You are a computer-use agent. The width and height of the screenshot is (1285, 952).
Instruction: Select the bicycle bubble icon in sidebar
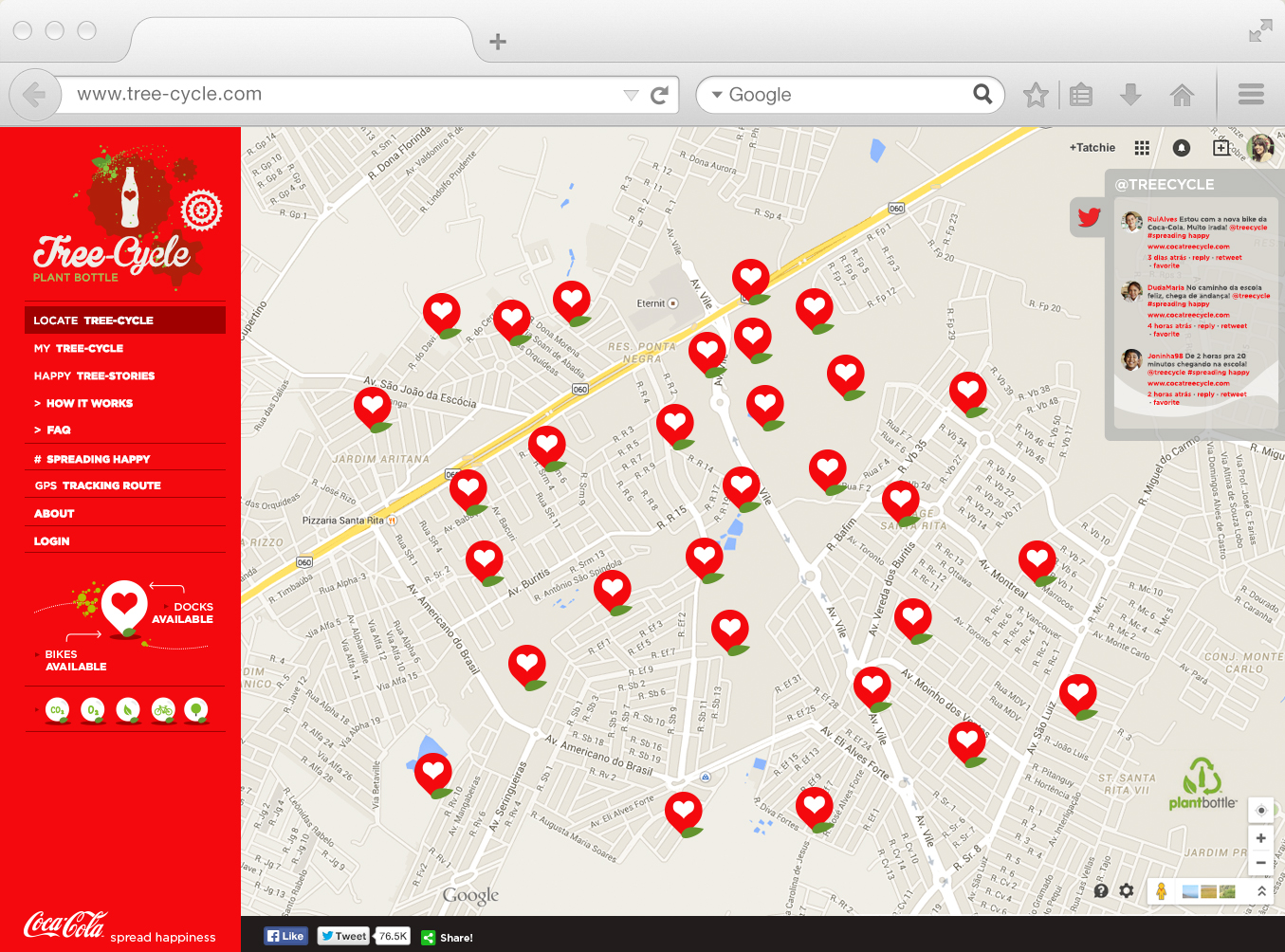pyautogui.click(x=163, y=710)
